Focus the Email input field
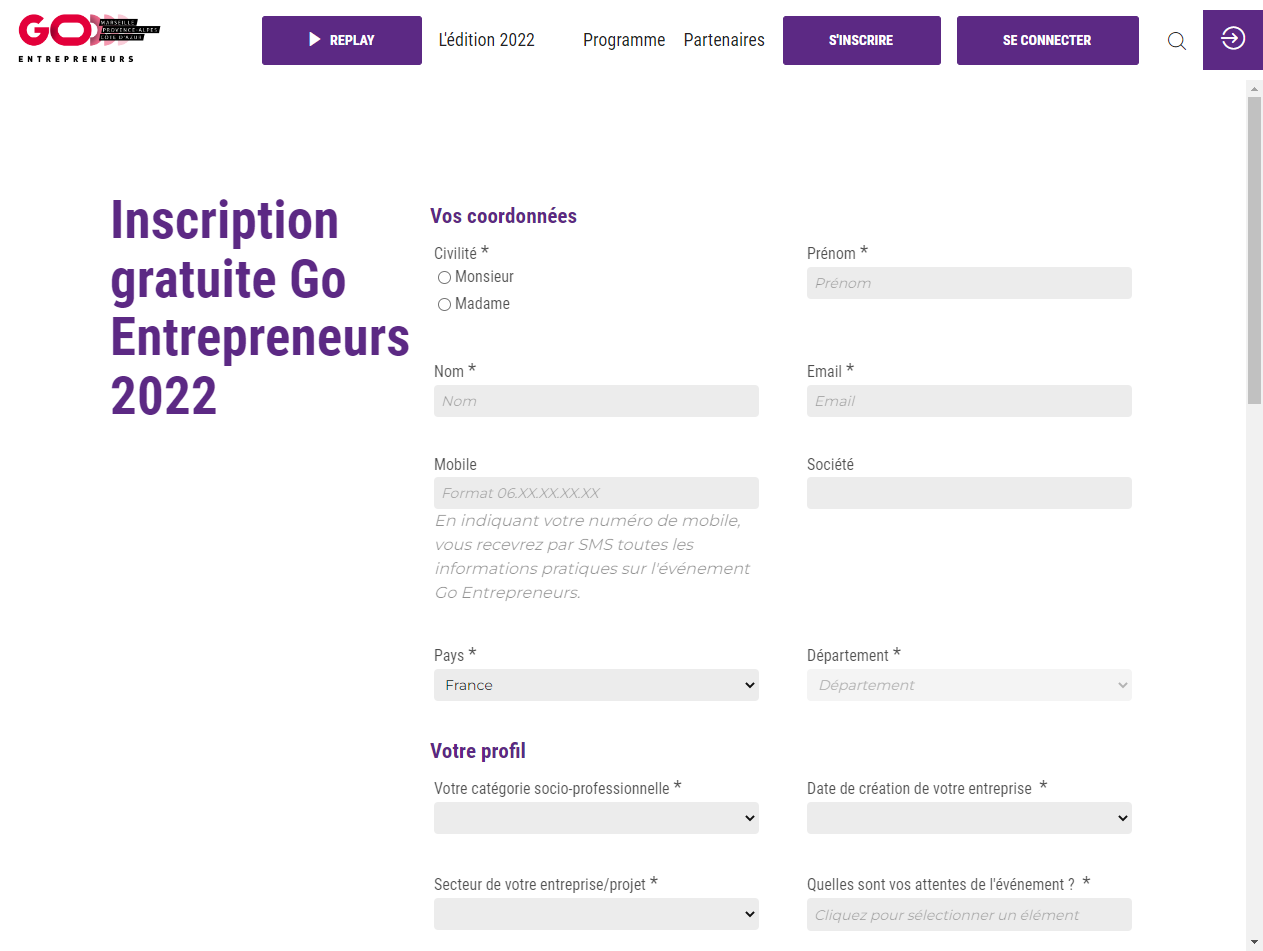This screenshot has width=1263, height=951. [x=969, y=401]
